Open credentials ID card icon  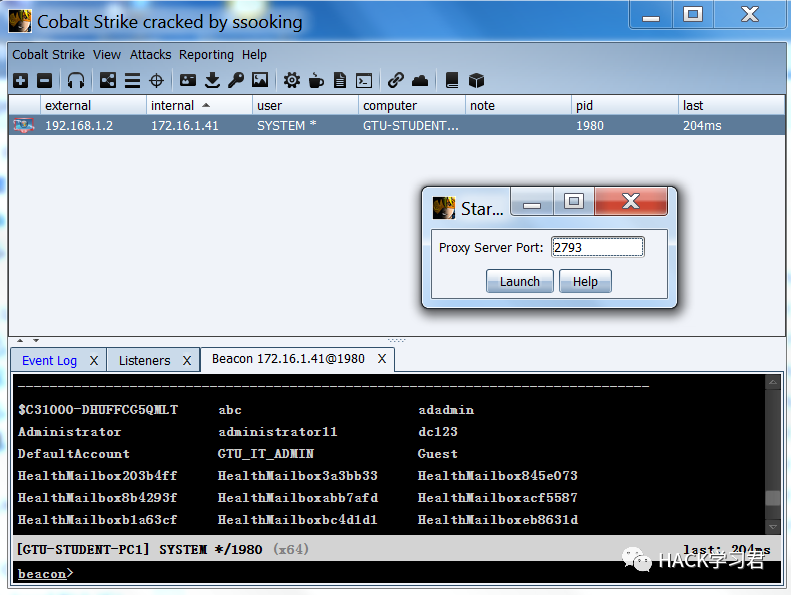(188, 80)
